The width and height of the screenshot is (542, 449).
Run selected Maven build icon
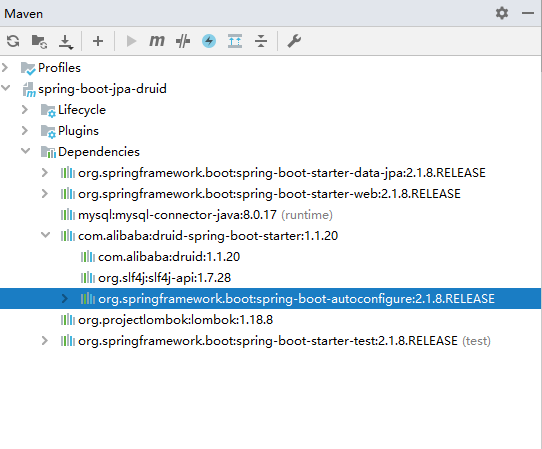point(131,41)
